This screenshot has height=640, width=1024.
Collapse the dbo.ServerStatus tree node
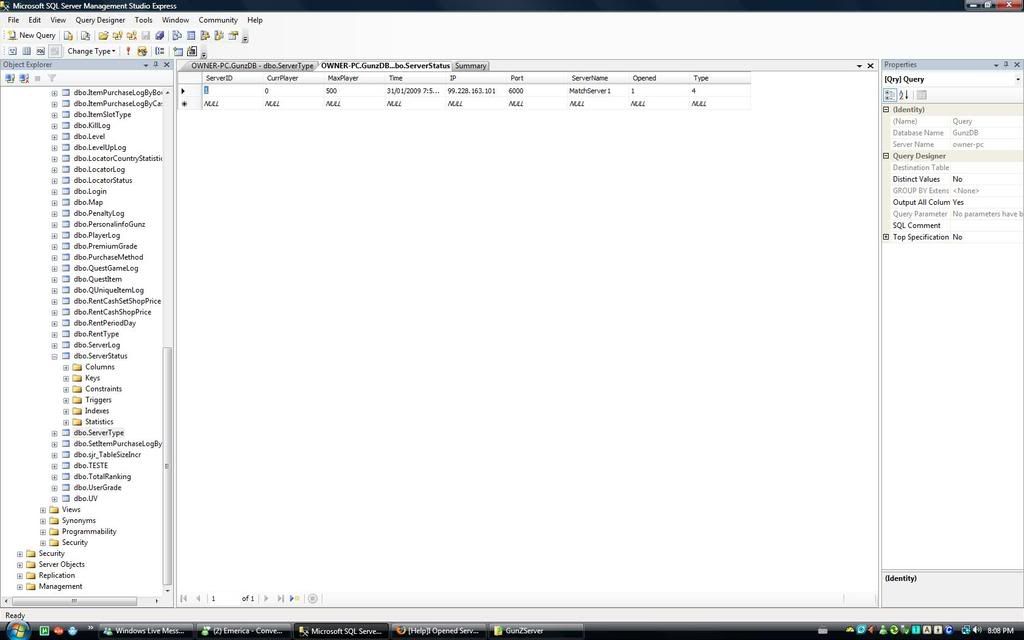54,357
